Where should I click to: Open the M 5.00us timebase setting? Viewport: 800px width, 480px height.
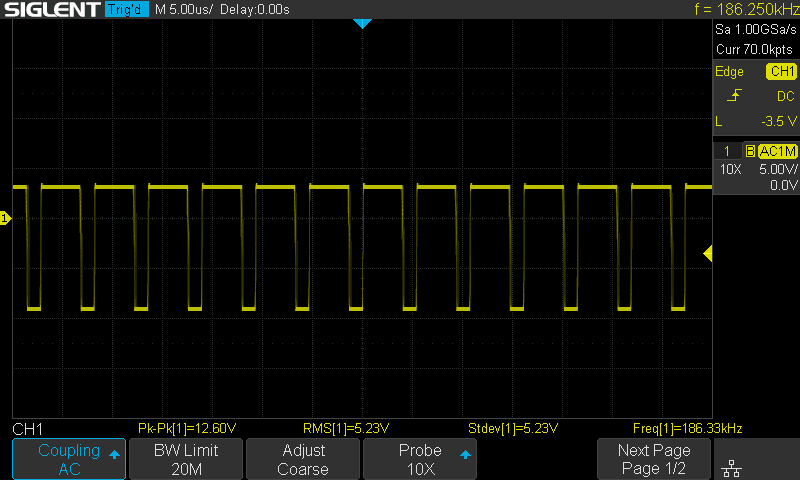pyautogui.click(x=185, y=9)
